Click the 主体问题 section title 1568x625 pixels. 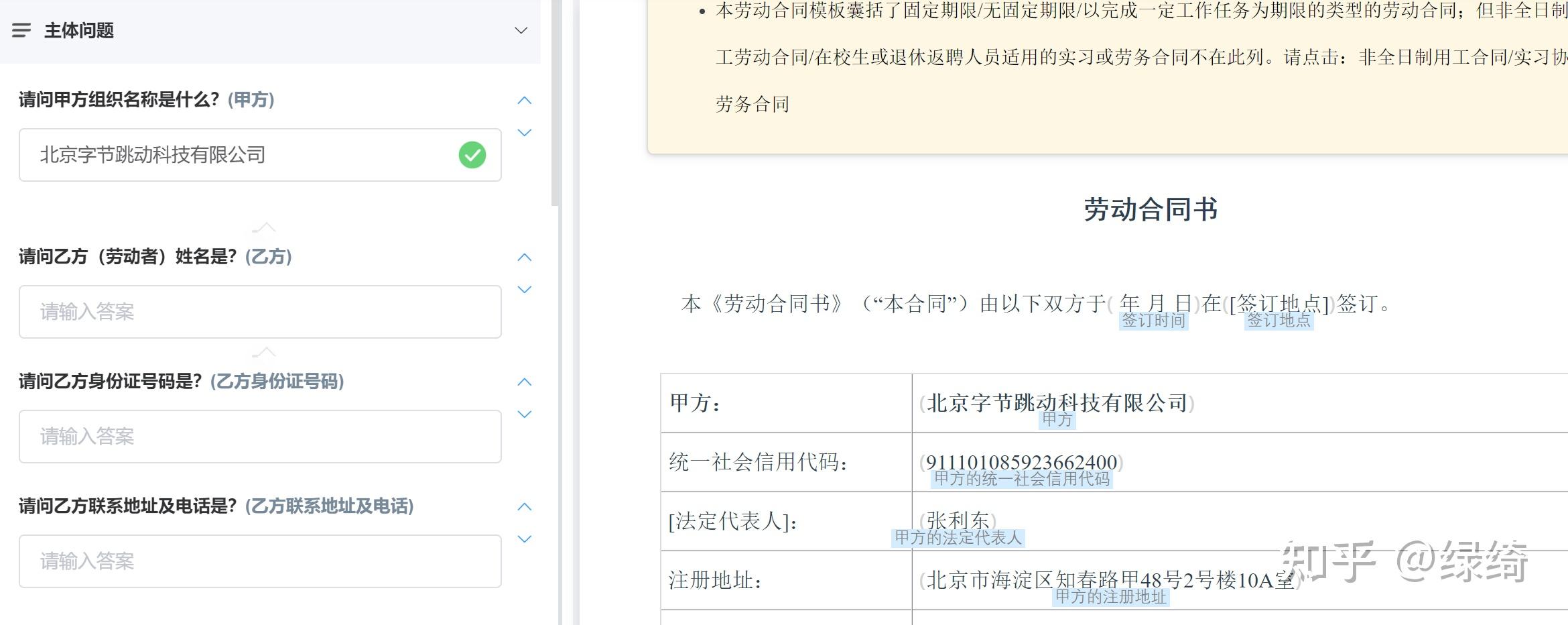coord(79,31)
